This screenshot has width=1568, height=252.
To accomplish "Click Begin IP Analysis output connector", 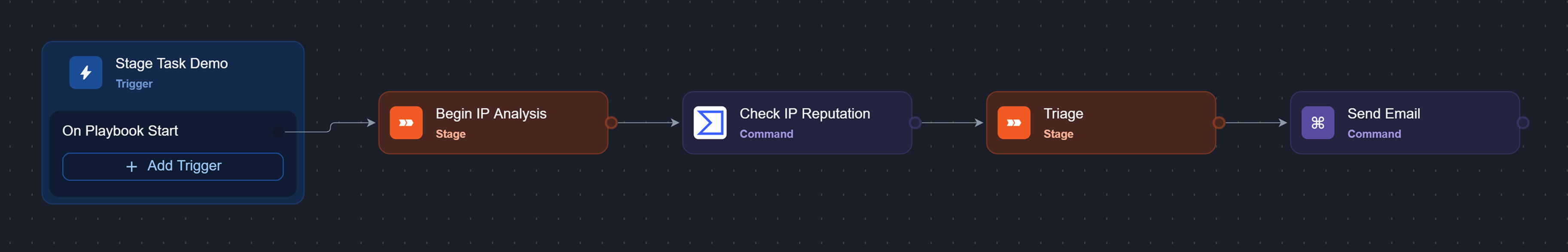I will (x=611, y=122).
